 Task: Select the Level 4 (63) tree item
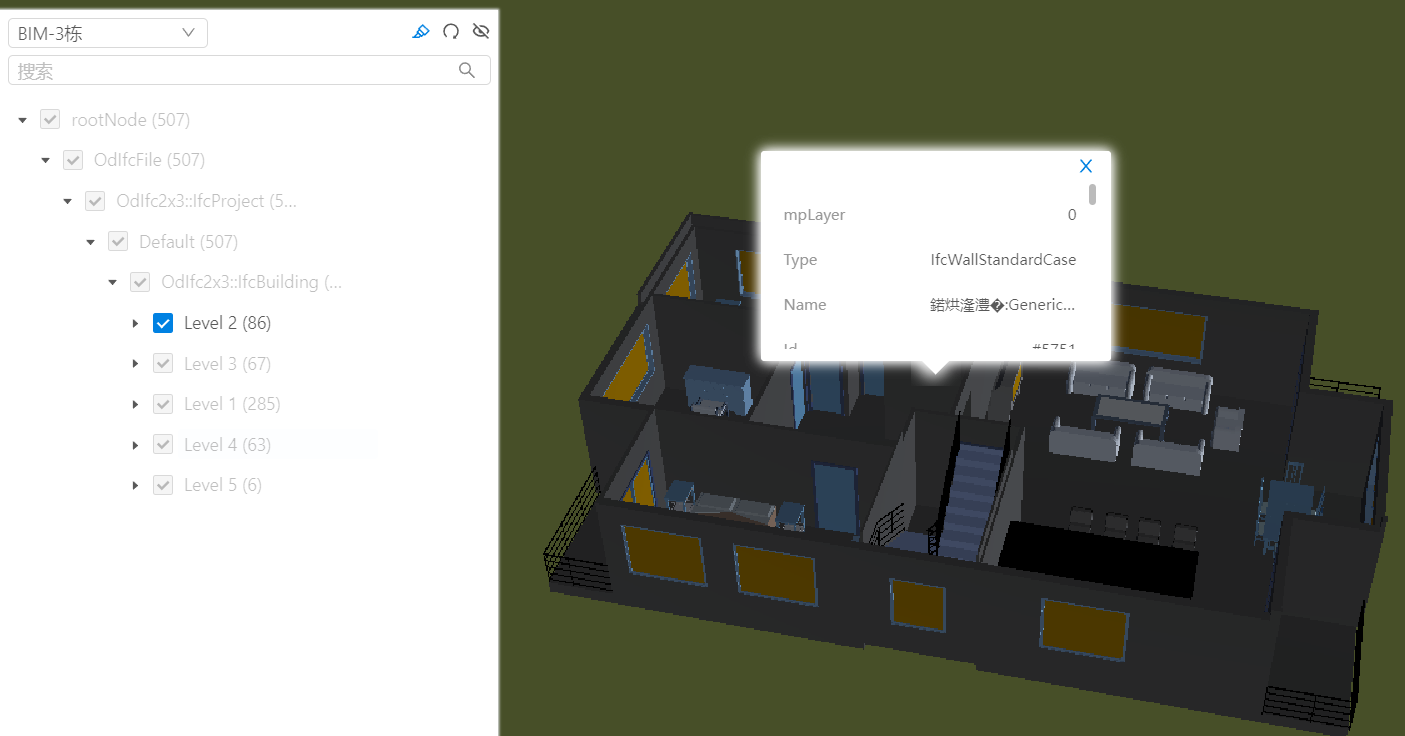(227, 445)
